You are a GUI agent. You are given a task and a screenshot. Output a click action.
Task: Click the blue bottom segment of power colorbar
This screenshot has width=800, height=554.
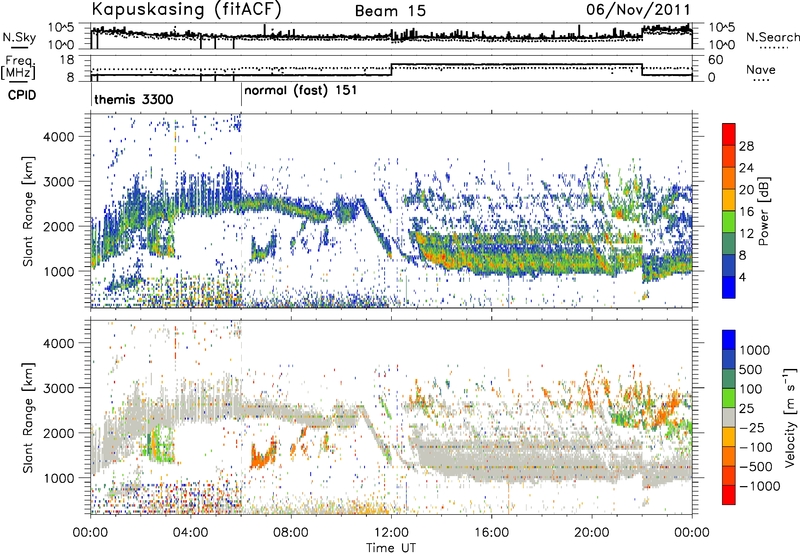point(729,287)
